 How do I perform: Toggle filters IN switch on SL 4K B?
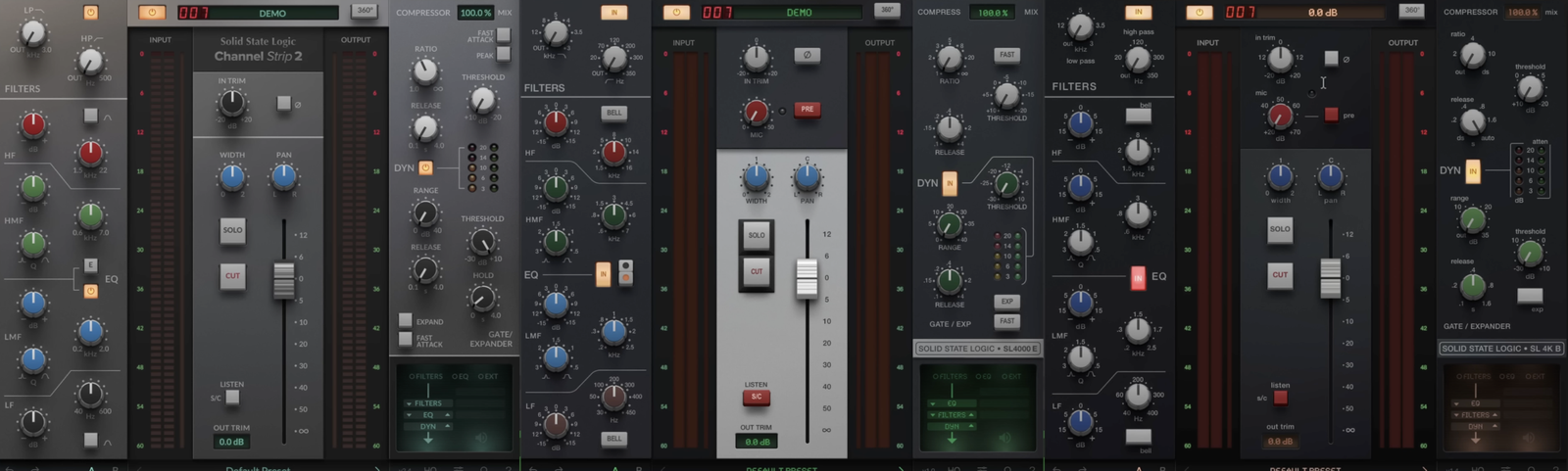tap(1138, 13)
